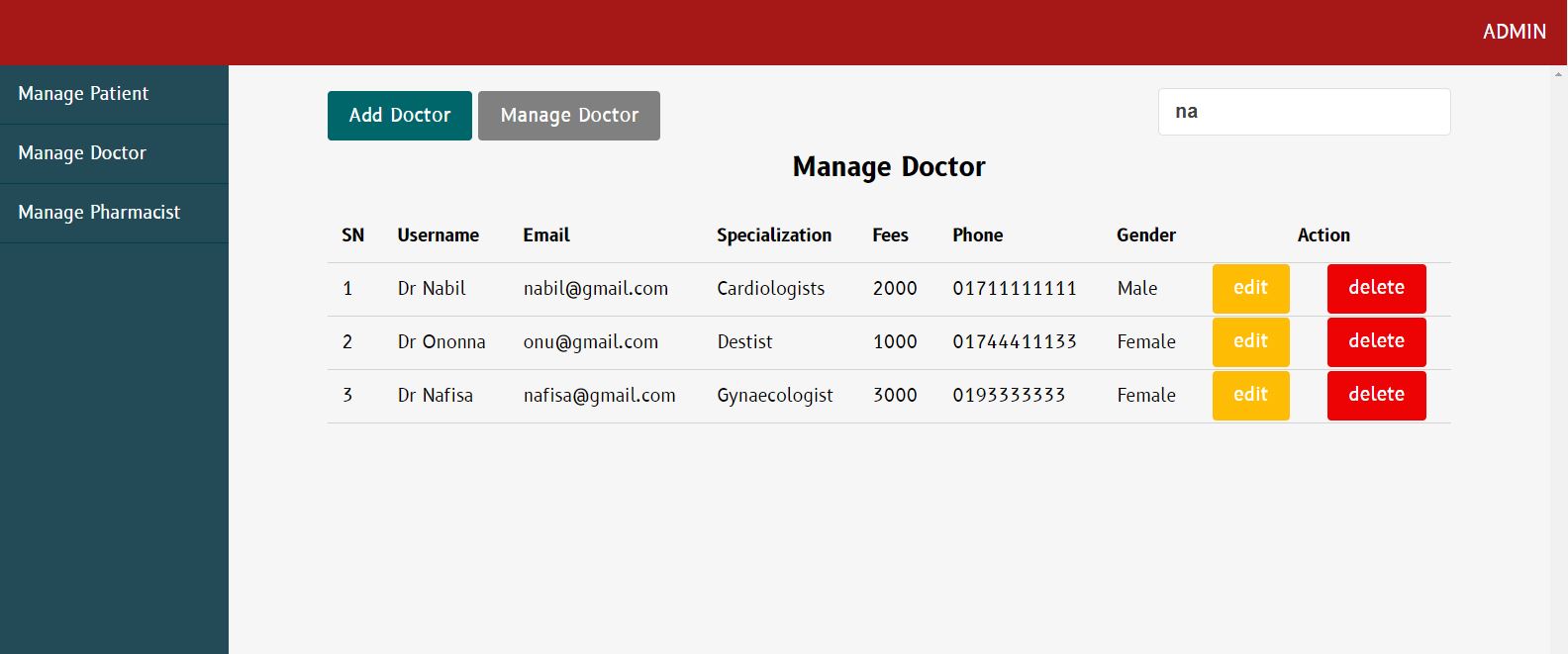This screenshot has height=654, width=1568.
Task: Click the SN column header
Action: pos(353,235)
